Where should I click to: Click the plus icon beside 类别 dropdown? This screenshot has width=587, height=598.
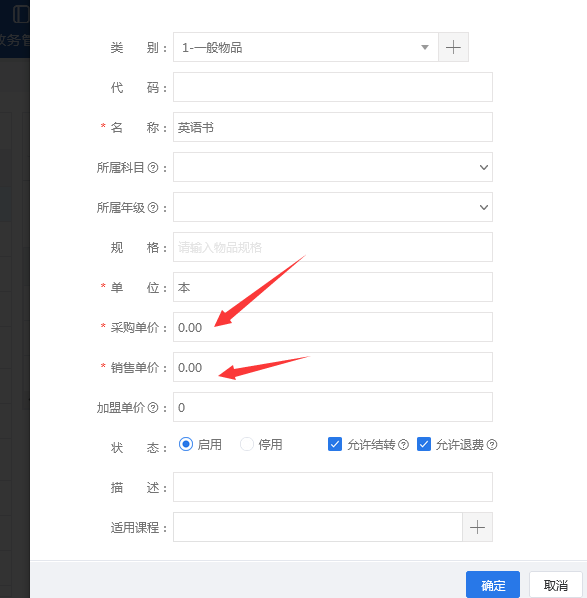pyautogui.click(x=453, y=47)
